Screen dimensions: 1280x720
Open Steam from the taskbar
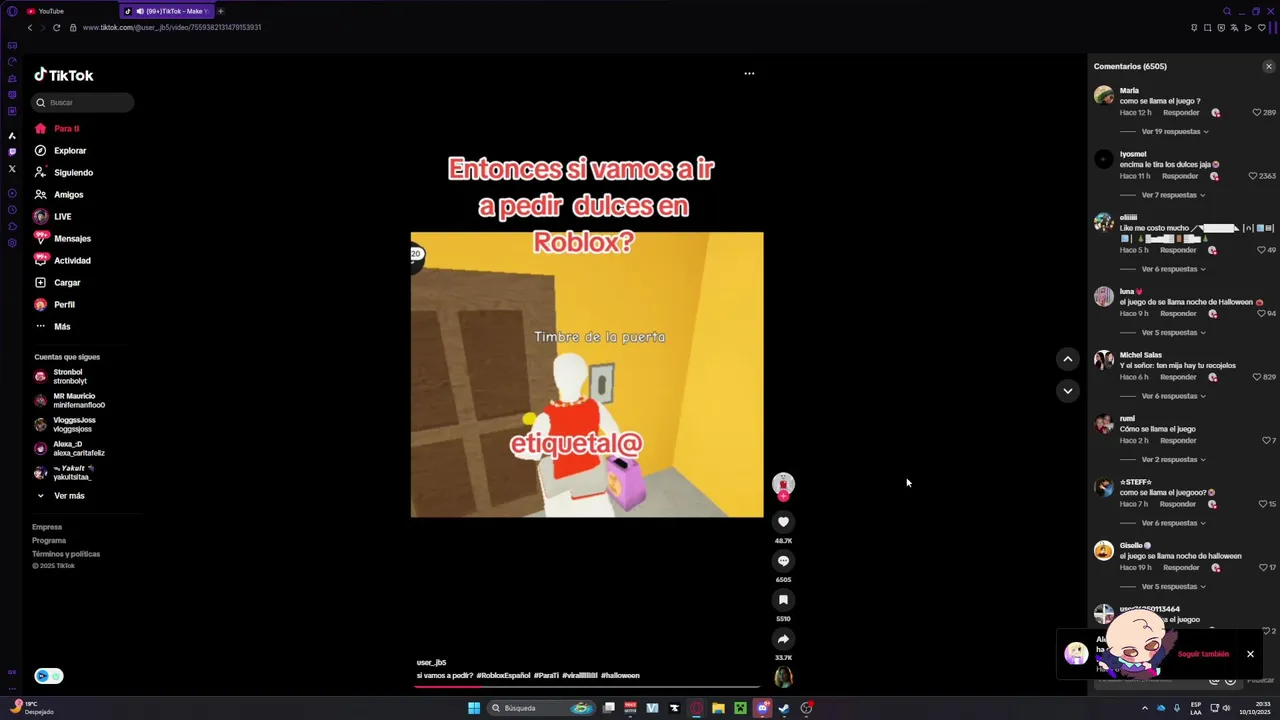(x=784, y=708)
